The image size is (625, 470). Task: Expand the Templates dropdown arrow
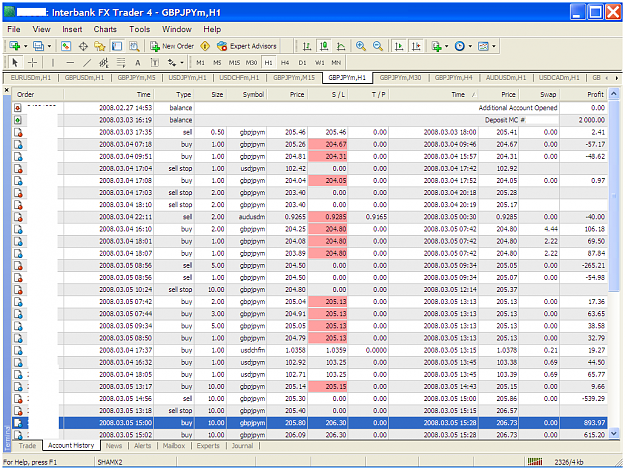[x=494, y=46]
